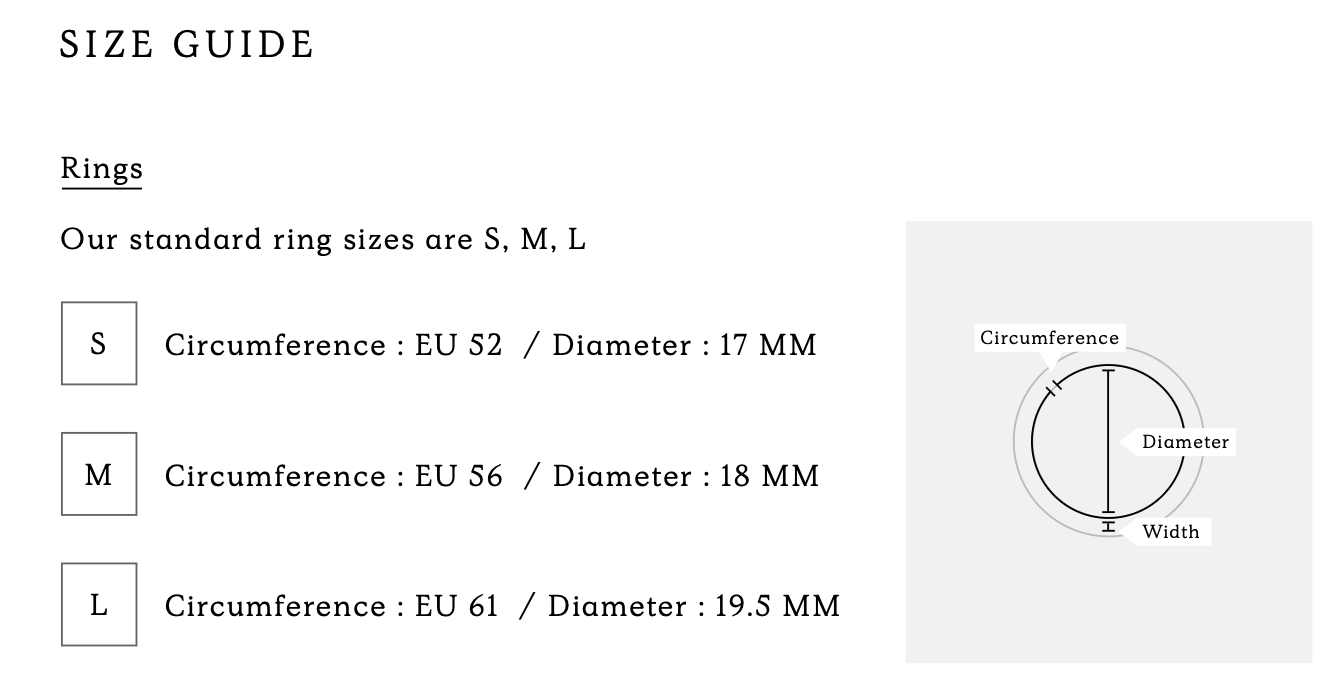The height and width of the screenshot is (694, 1342).
Task: Click the SIZE GUIDE heading
Action: pos(187,45)
